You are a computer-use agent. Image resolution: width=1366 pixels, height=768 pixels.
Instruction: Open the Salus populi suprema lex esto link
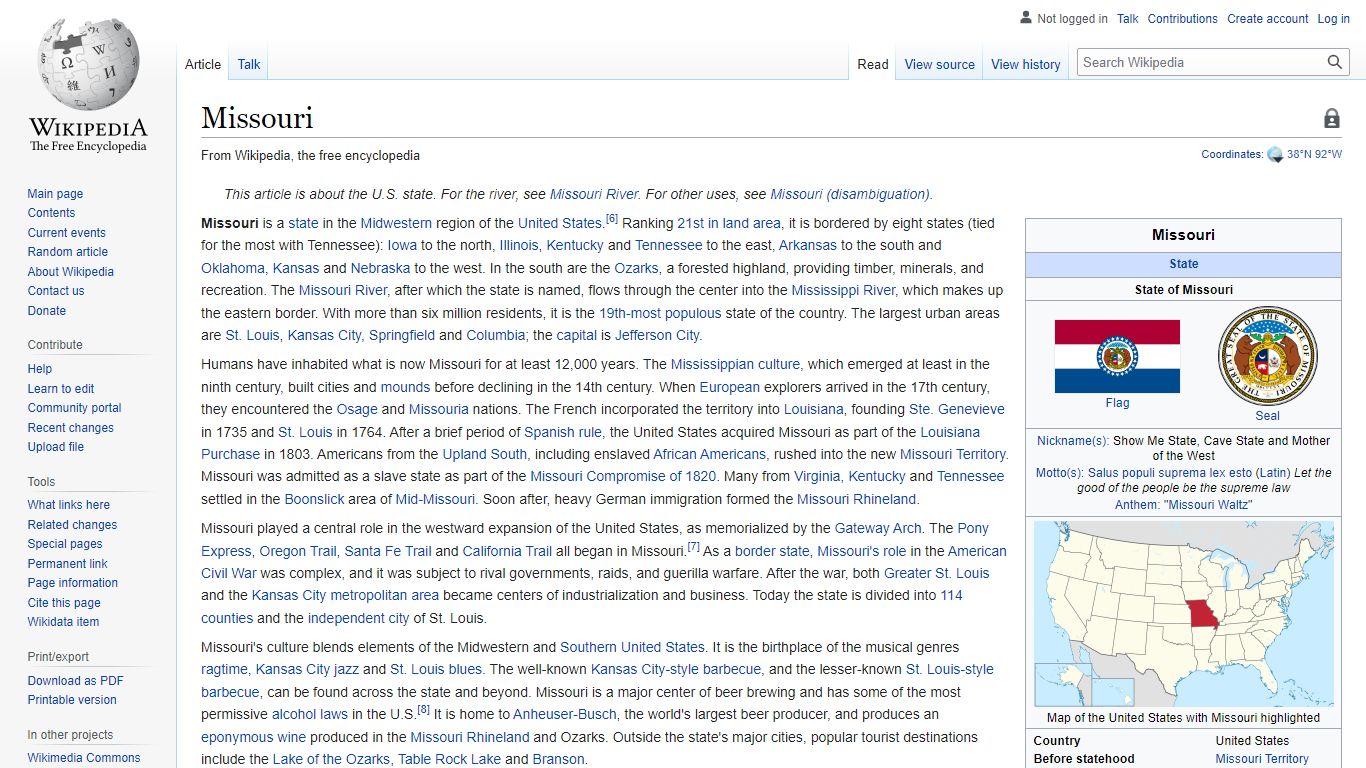point(1169,473)
